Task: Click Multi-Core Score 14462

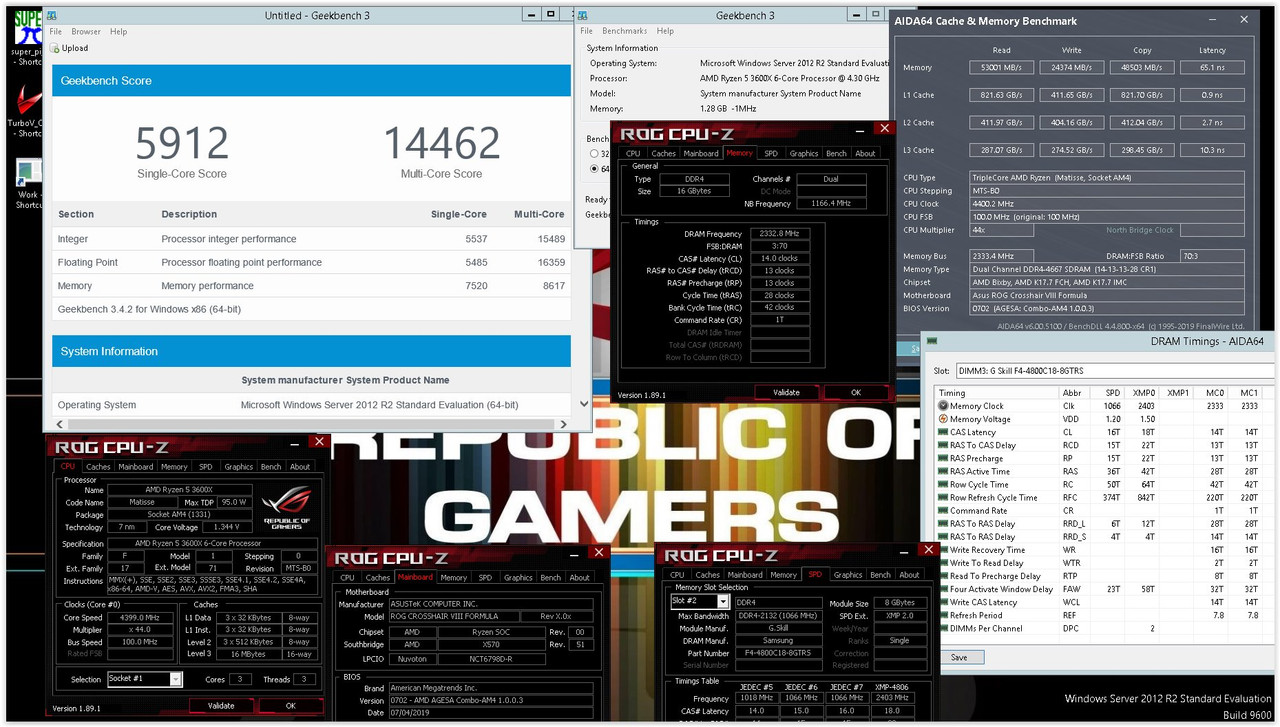Action: point(441,144)
